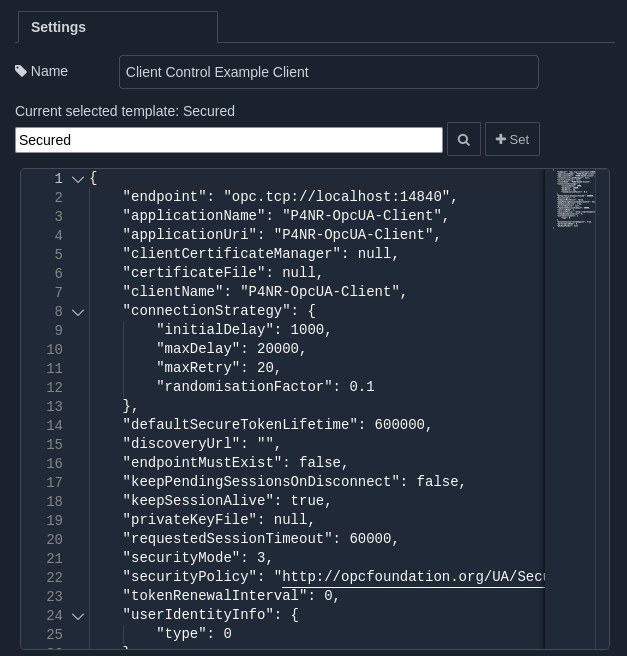This screenshot has height=656, width=627.
Task: Select line number 22 in the gutter
Action: 54,577
